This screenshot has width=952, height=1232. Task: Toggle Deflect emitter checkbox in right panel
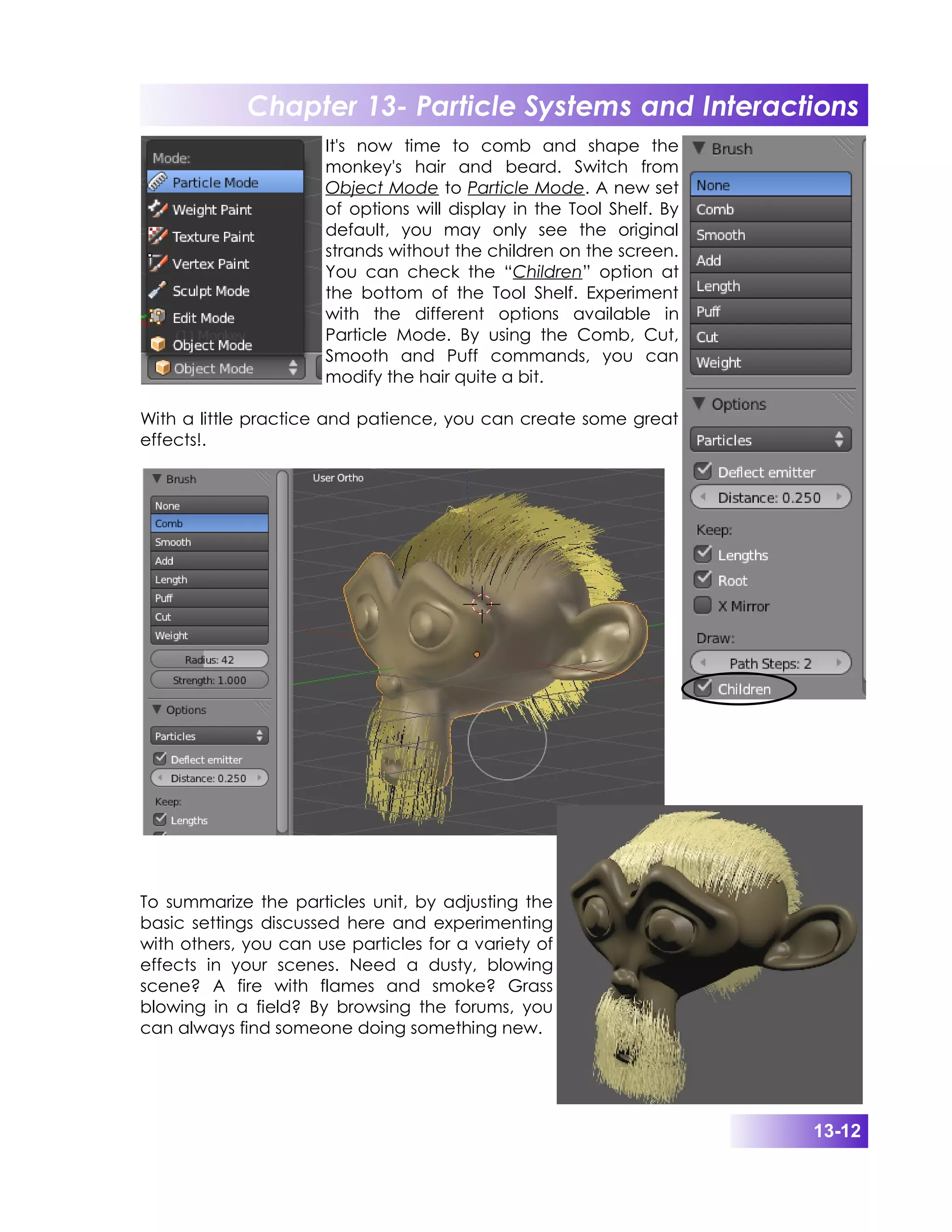(x=703, y=471)
